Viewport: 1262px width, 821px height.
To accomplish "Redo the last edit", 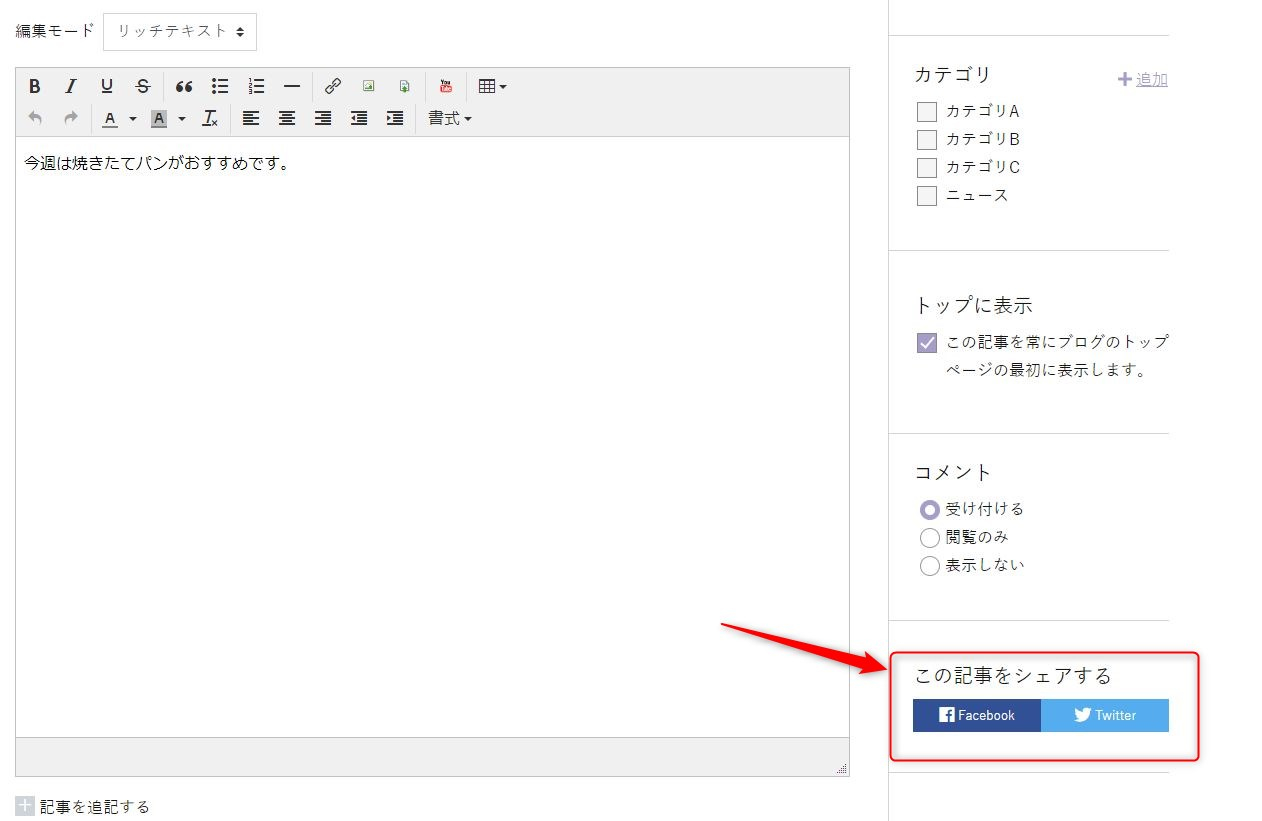I will tap(71, 118).
